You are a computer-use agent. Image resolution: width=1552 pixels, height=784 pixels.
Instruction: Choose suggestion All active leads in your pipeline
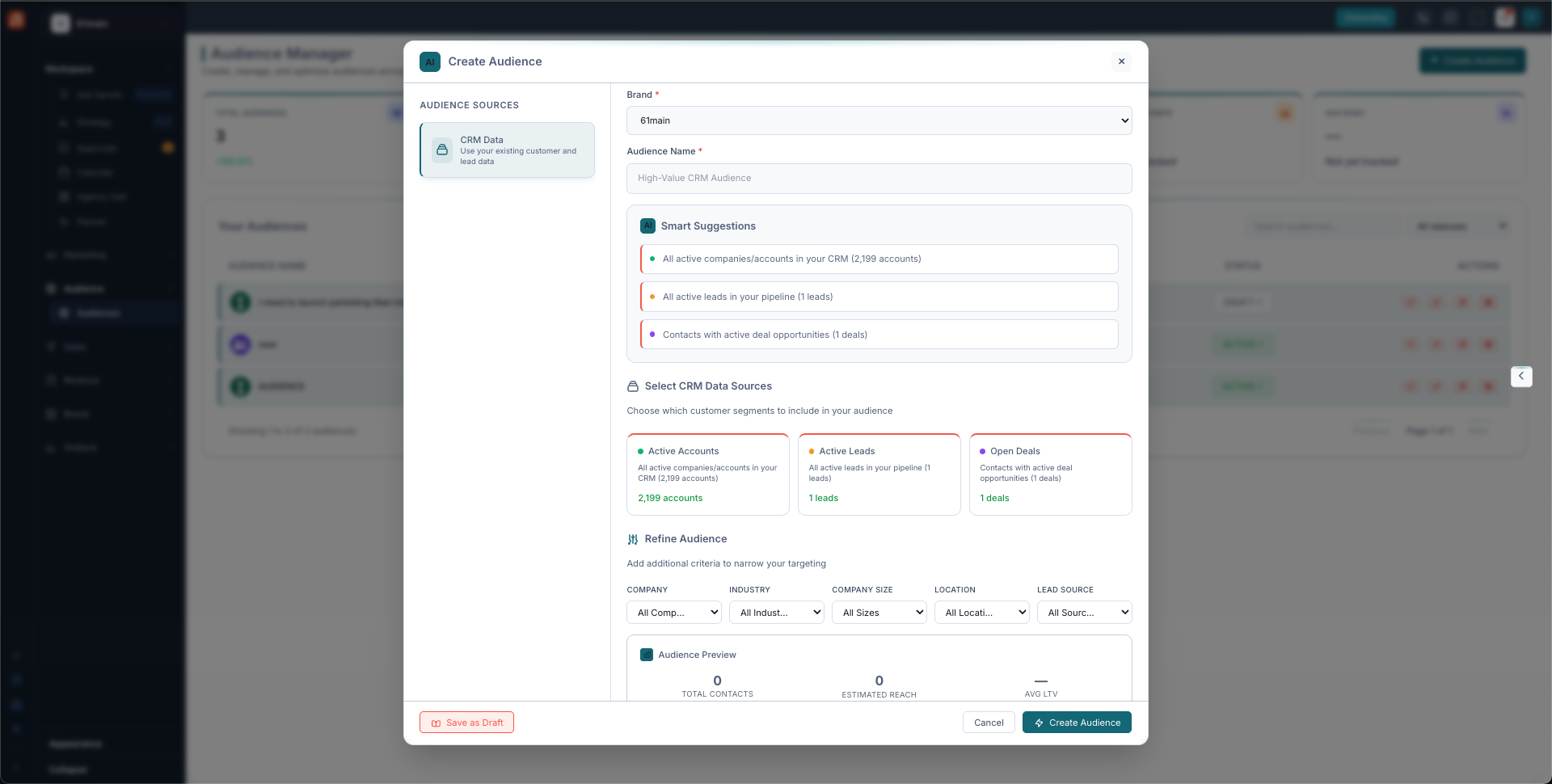click(x=879, y=297)
